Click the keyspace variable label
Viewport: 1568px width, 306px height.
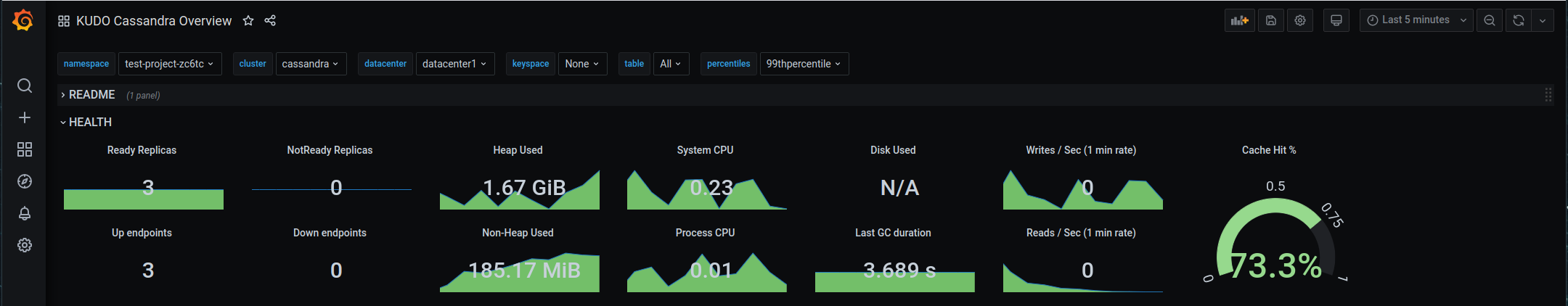531,64
